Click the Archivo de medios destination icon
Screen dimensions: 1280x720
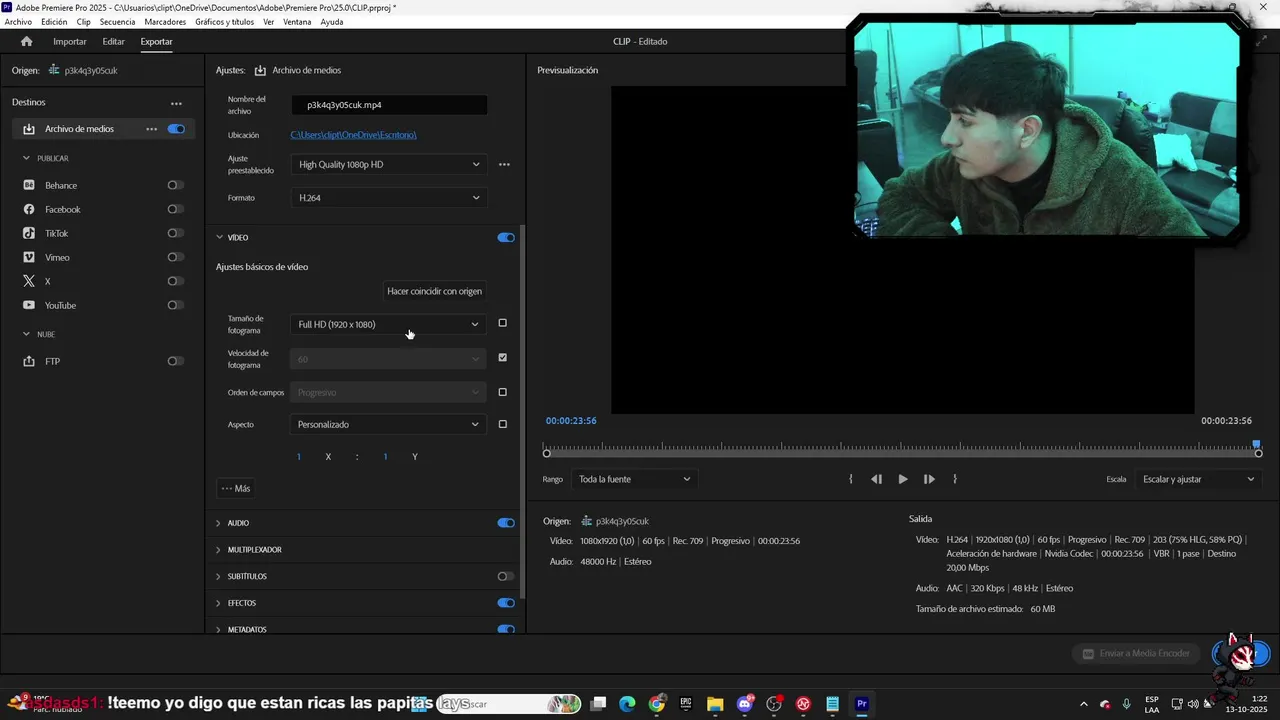click(x=29, y=129)
